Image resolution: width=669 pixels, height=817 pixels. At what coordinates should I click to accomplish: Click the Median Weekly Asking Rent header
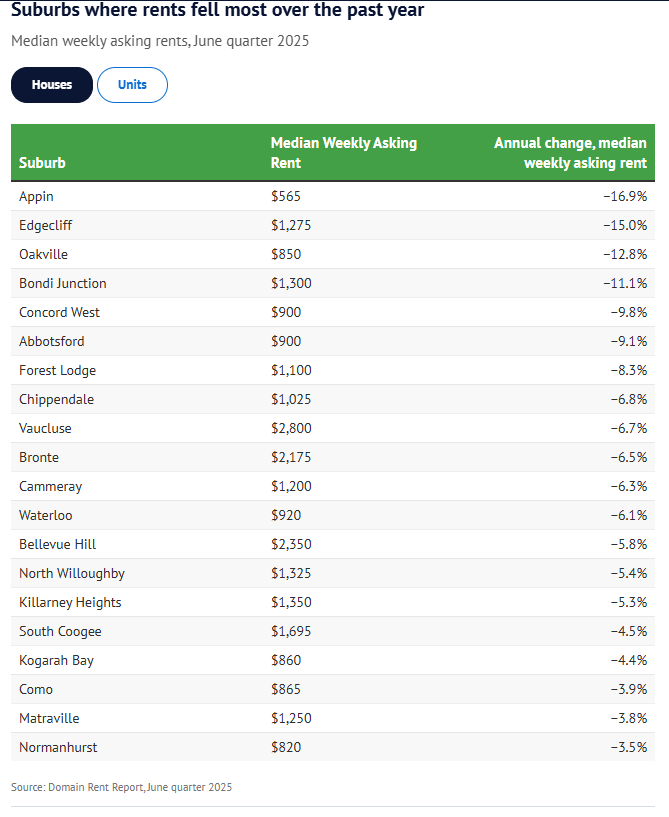pyautogui.click(x=343, y=153)
